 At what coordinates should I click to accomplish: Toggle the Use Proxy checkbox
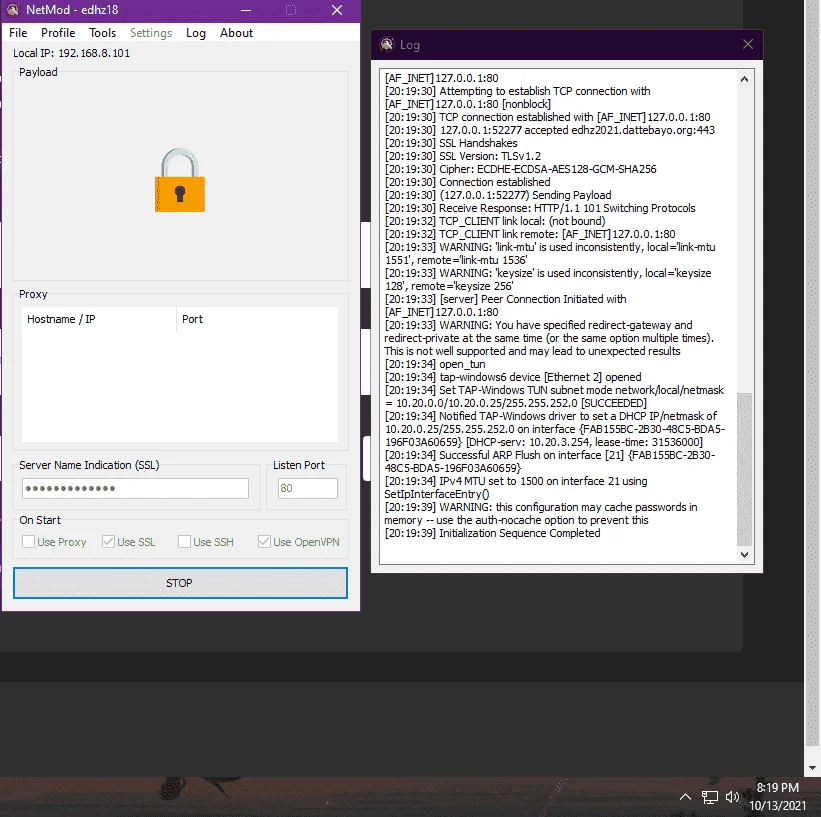pos(29,542)
